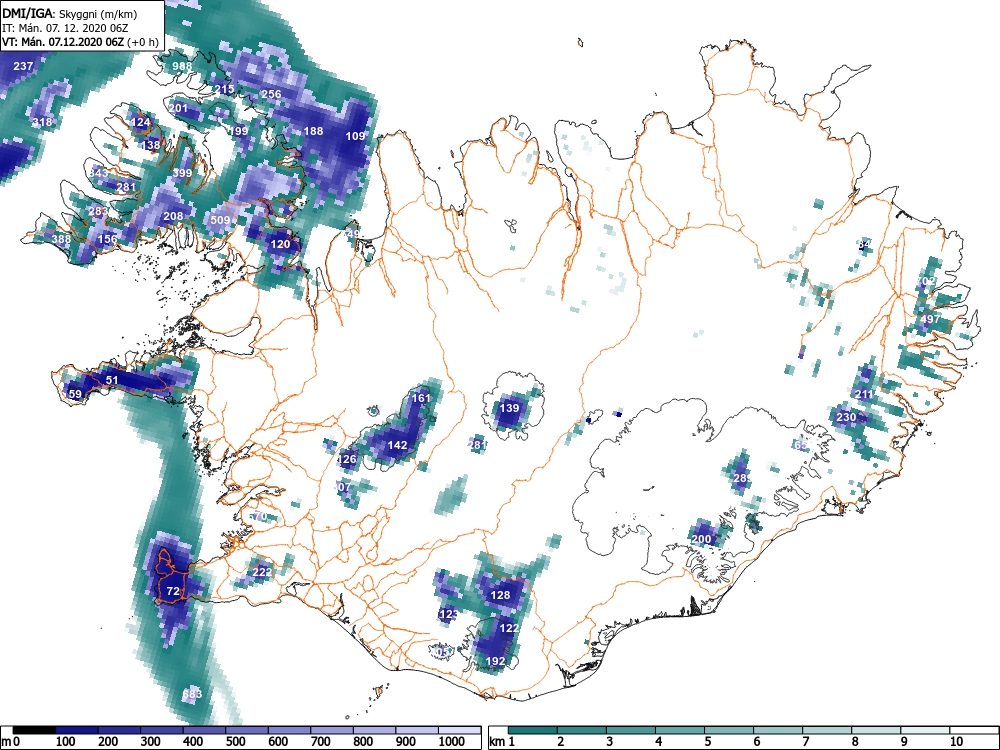Click the "km 1" legend label
The image size is (1000, 750).
point(501,742)
